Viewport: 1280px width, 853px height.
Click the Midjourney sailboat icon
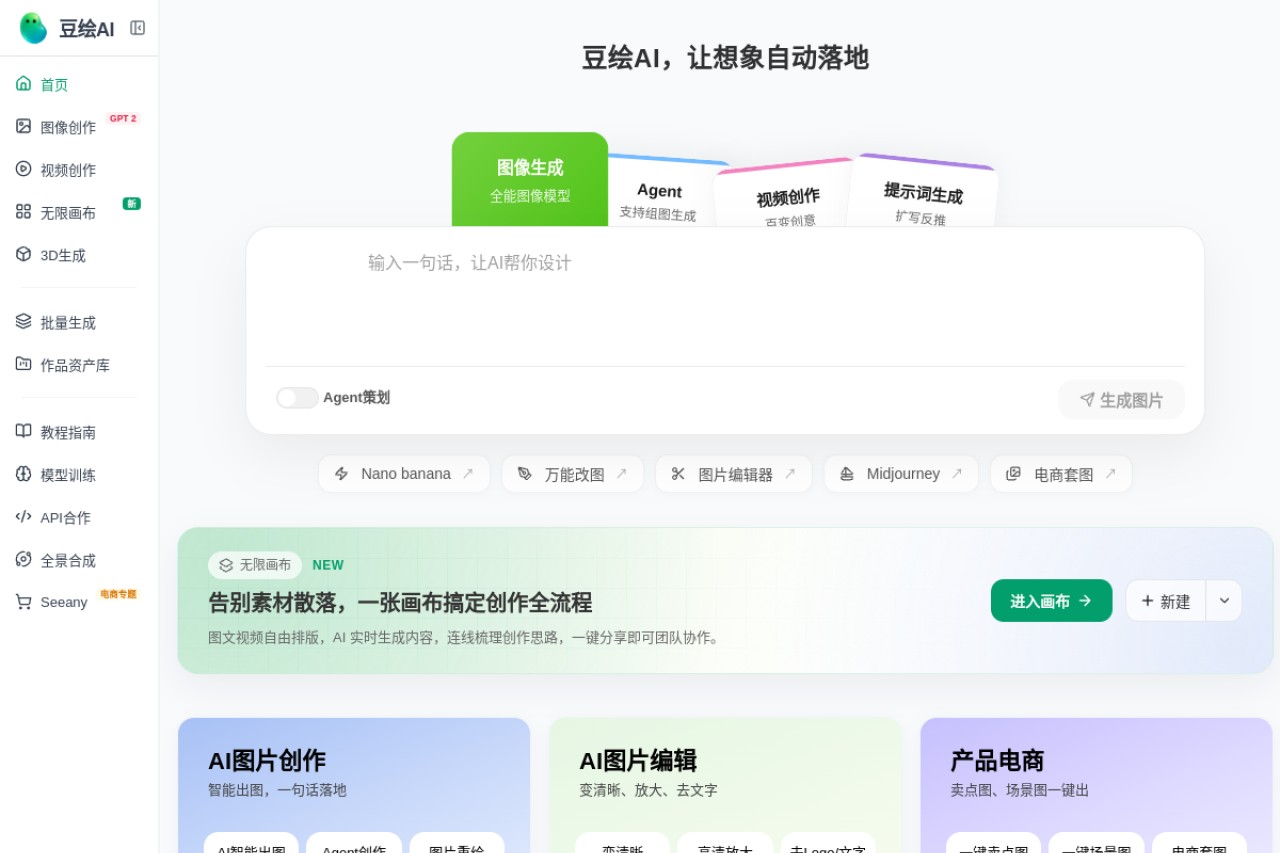[x=847, y=474]
